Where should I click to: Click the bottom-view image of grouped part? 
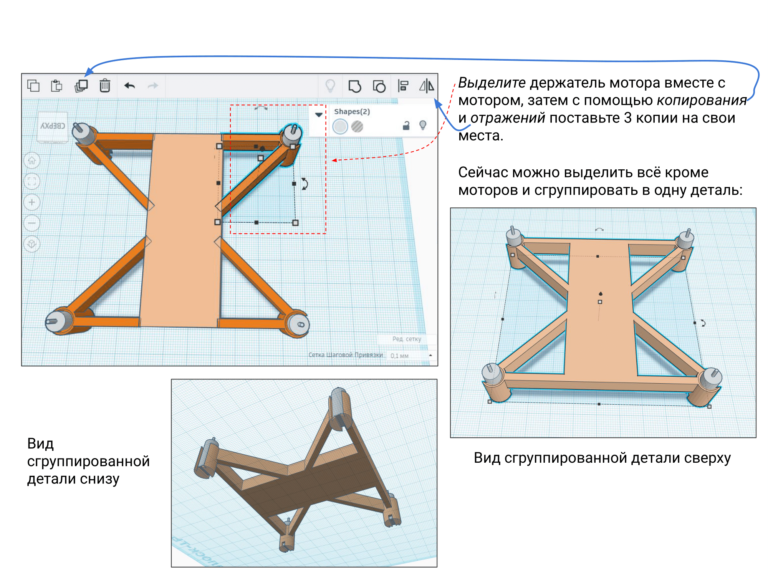304,473
